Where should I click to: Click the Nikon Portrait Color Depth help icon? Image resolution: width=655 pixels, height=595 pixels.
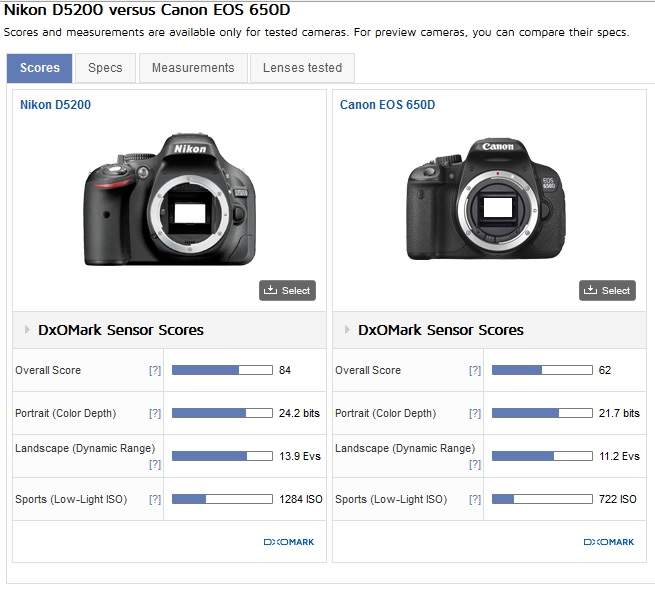point(155,413)
